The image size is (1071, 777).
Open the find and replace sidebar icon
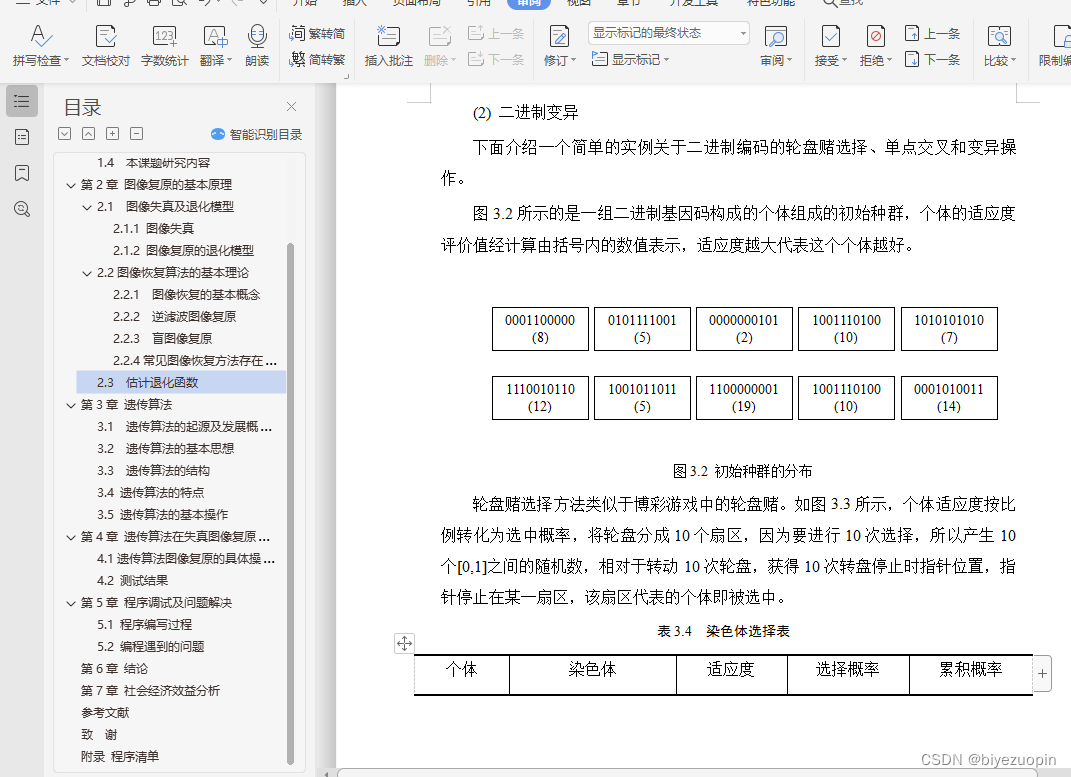22,209
